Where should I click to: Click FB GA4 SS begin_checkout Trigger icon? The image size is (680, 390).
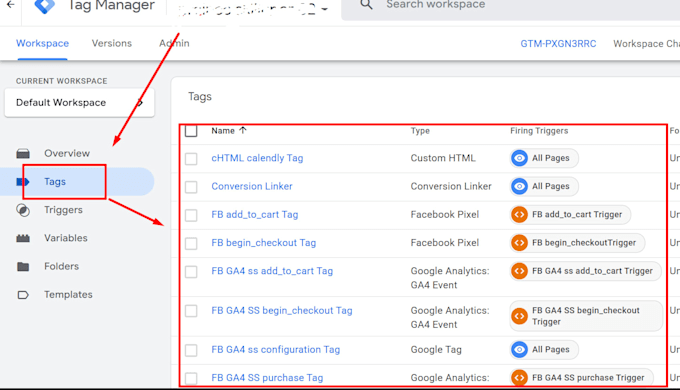coord(519,316)
